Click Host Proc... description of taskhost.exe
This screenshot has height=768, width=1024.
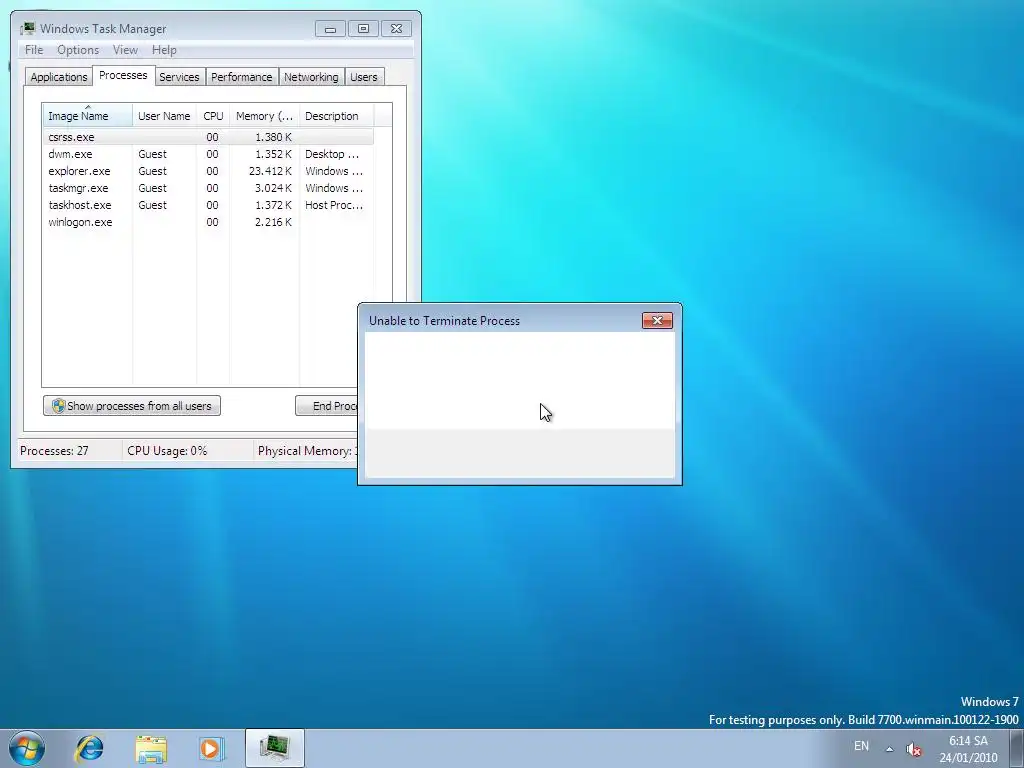click(334, 205)
